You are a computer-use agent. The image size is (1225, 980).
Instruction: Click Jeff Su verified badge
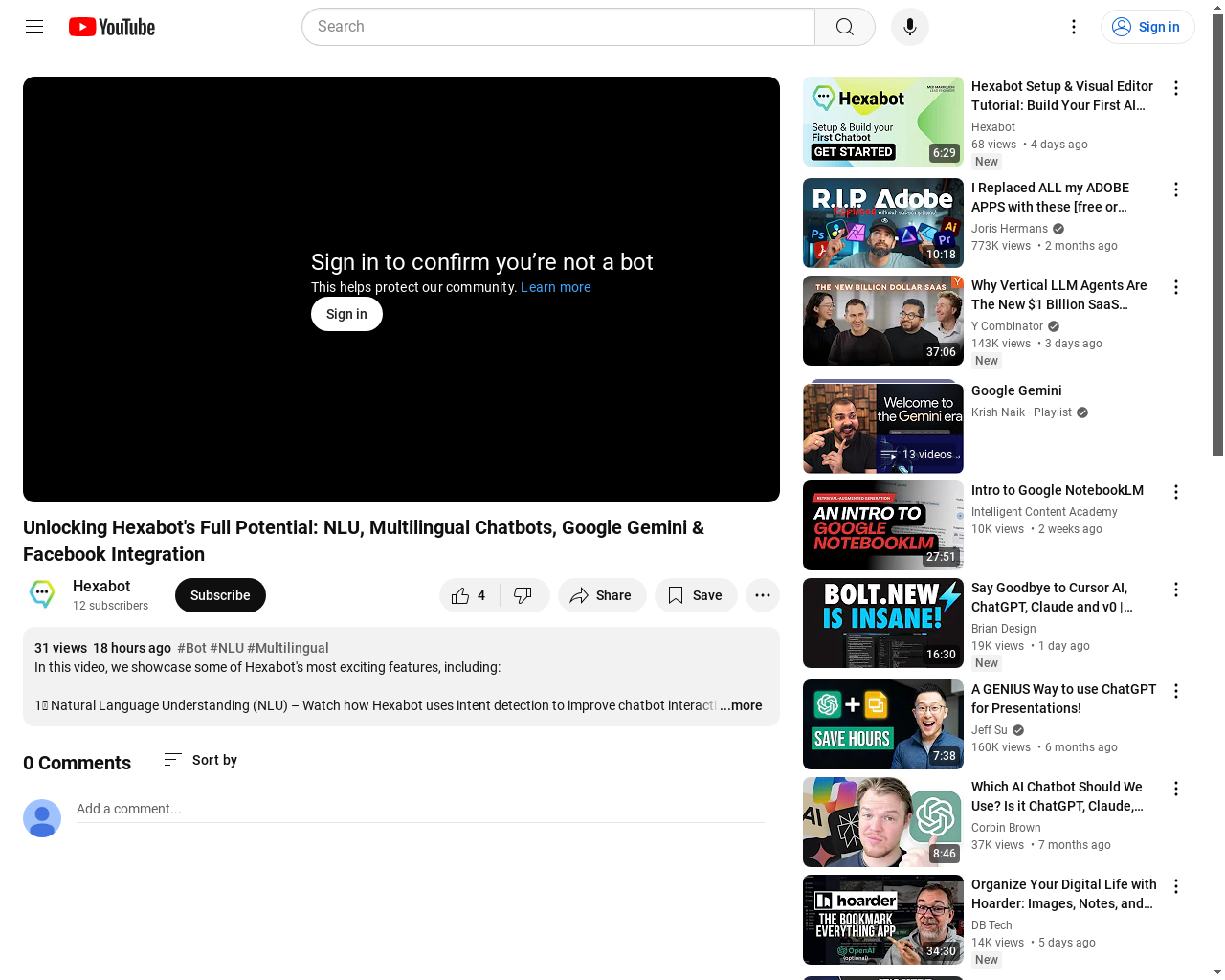[x=1018, y=730]
